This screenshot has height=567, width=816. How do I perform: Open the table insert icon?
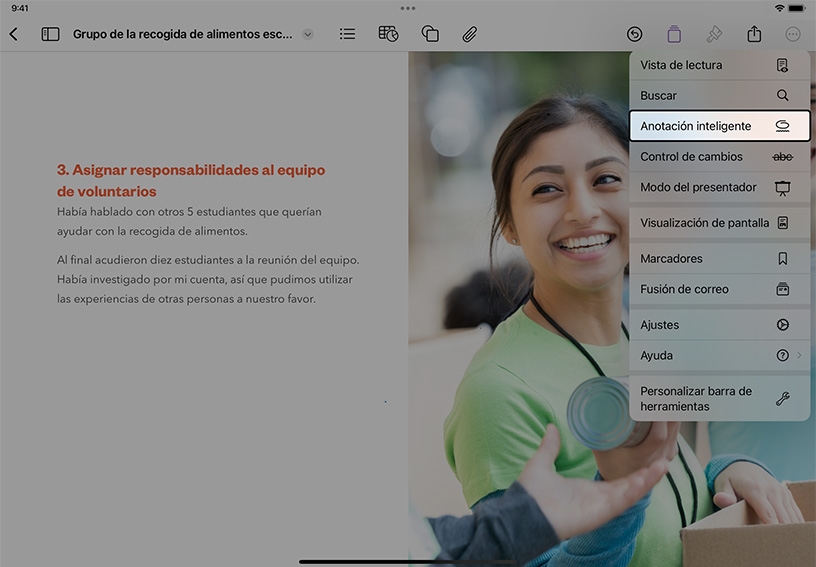point(388,34)
